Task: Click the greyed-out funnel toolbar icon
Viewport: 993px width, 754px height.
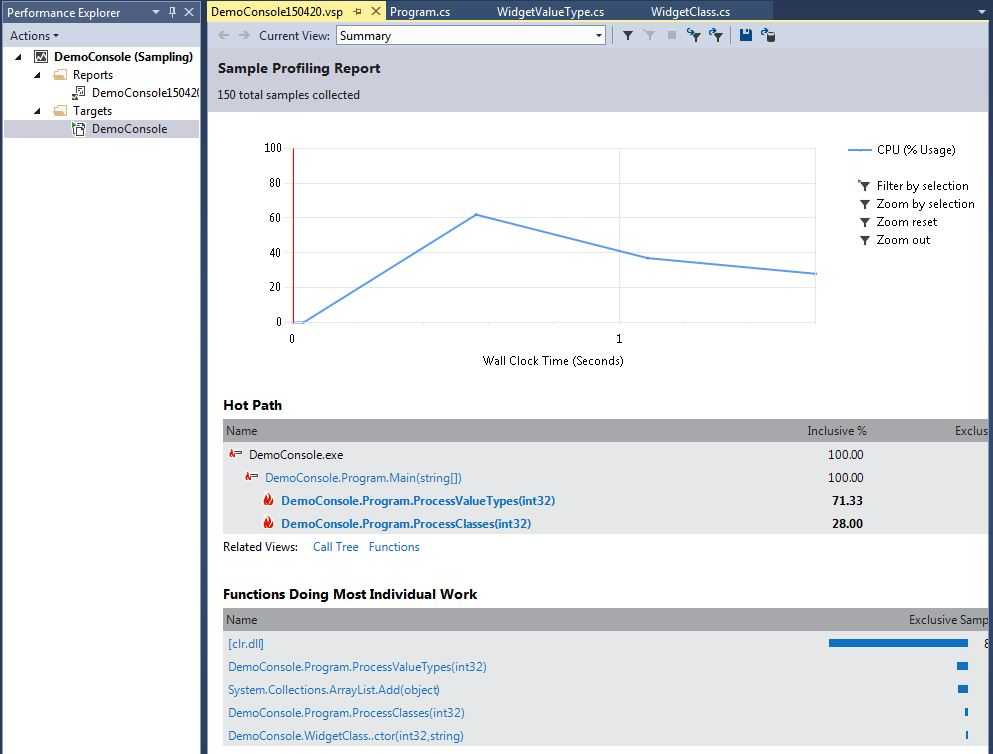Action: (x=650, y=35)
